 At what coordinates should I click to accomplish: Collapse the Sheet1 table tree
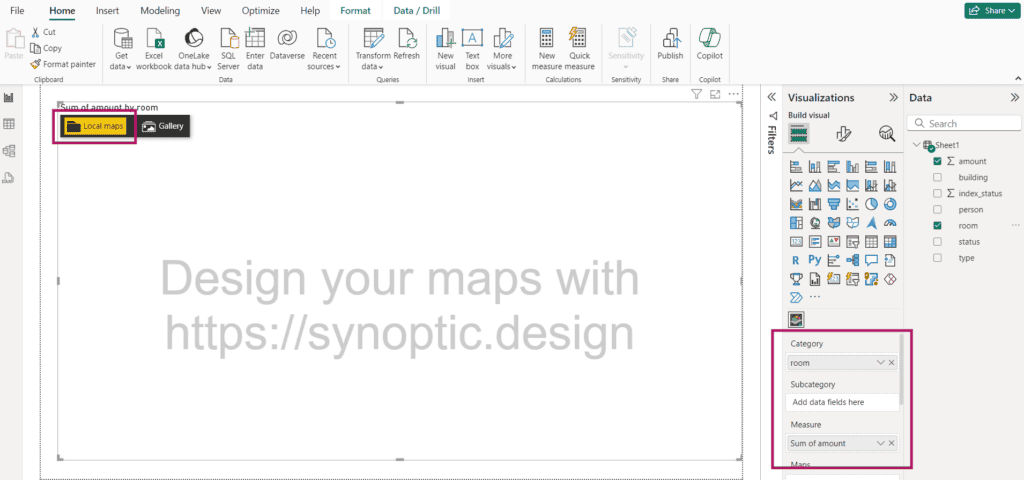(916, 145)
